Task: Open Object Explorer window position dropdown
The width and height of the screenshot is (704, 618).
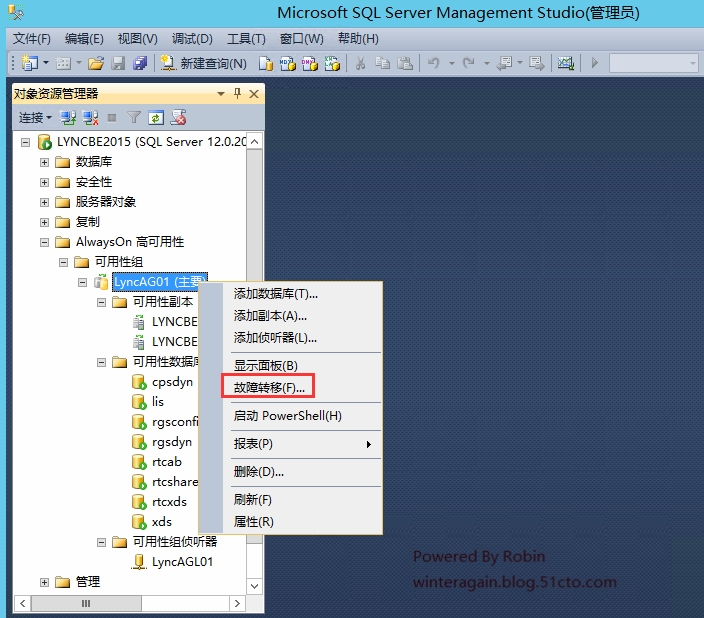Action: [x=220, y=94]
